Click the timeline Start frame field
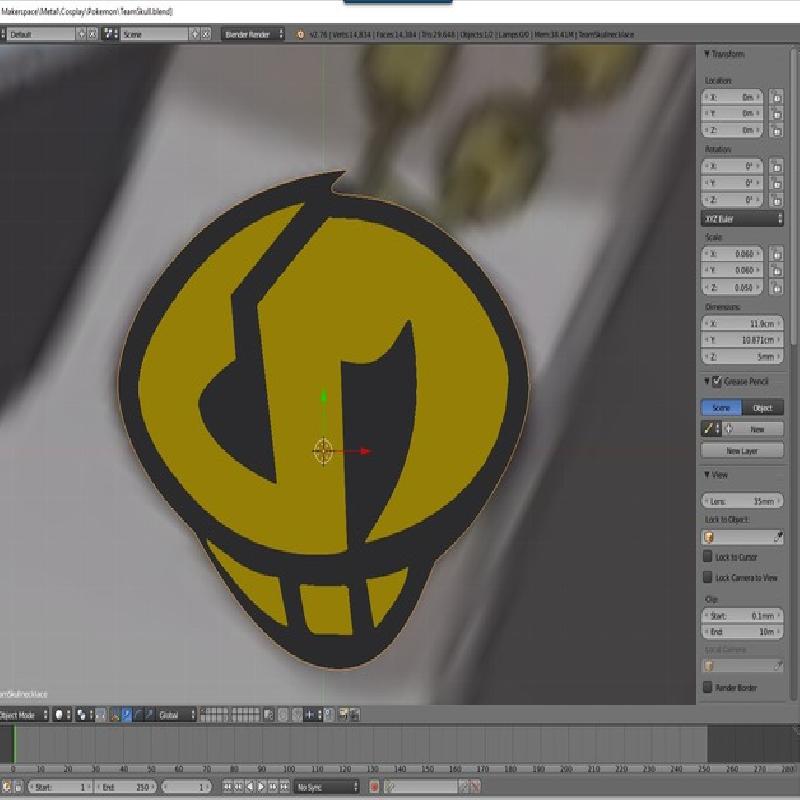The height and width of the screenshot is (800, 800). pyautogui.click(x=60, y=787)
